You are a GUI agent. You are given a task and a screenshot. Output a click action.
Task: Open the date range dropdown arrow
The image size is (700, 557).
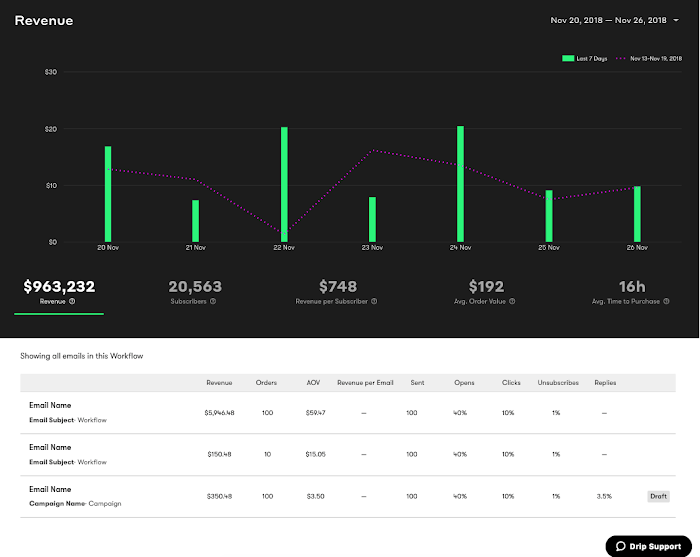click(x=676, y=21)
